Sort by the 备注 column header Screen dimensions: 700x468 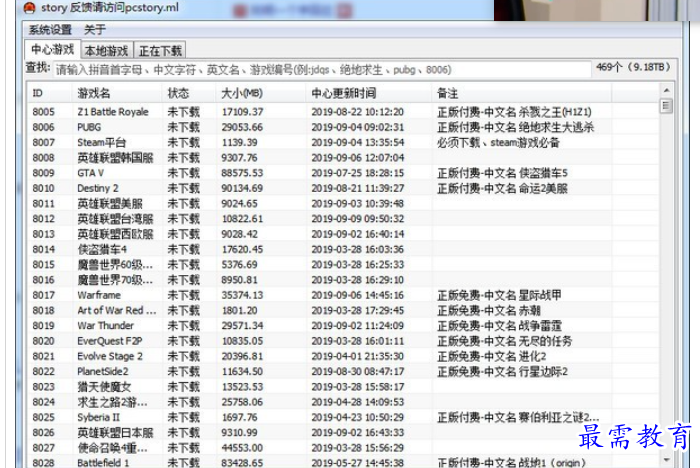(x=521, y=93)
